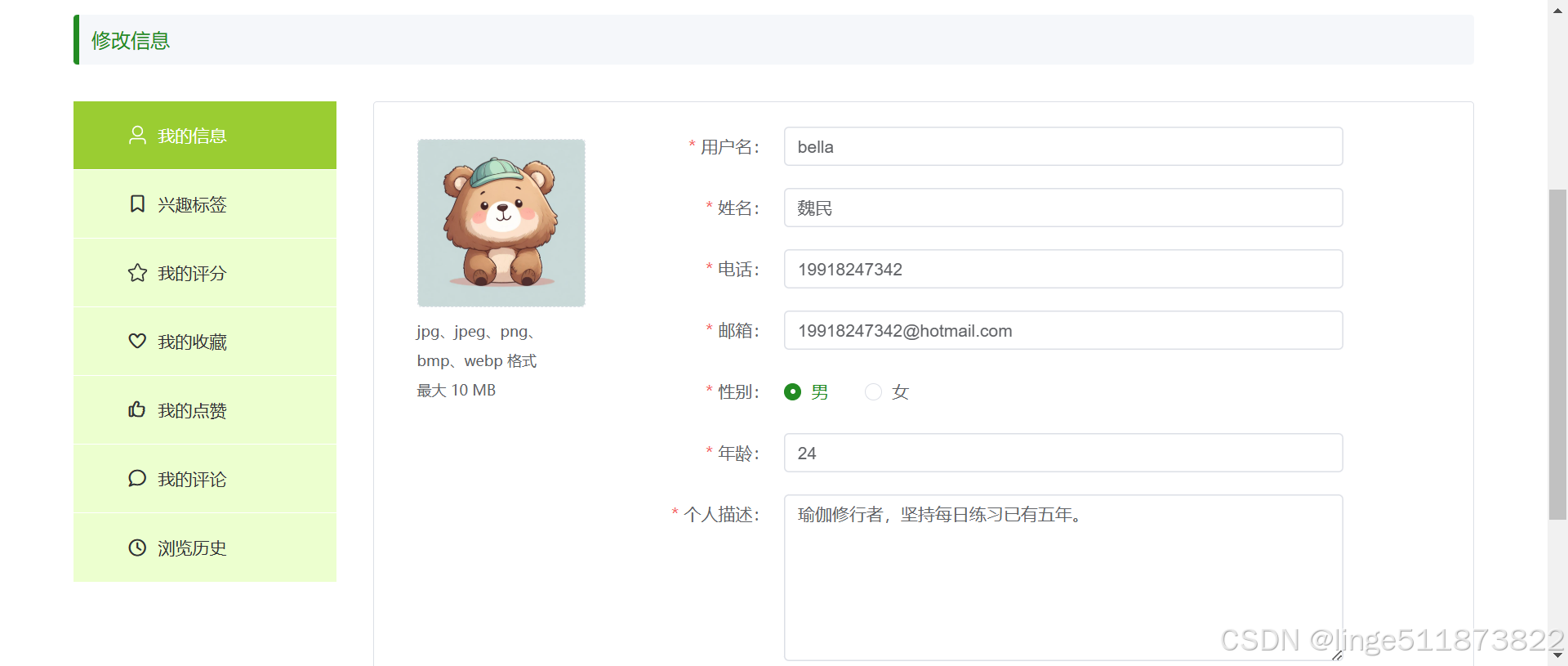This screenshot has width=1568, height=666.
Task: Click the bookmark icon beside 兴趣标签
Action: pyautogui.click(x=137, y=203)
